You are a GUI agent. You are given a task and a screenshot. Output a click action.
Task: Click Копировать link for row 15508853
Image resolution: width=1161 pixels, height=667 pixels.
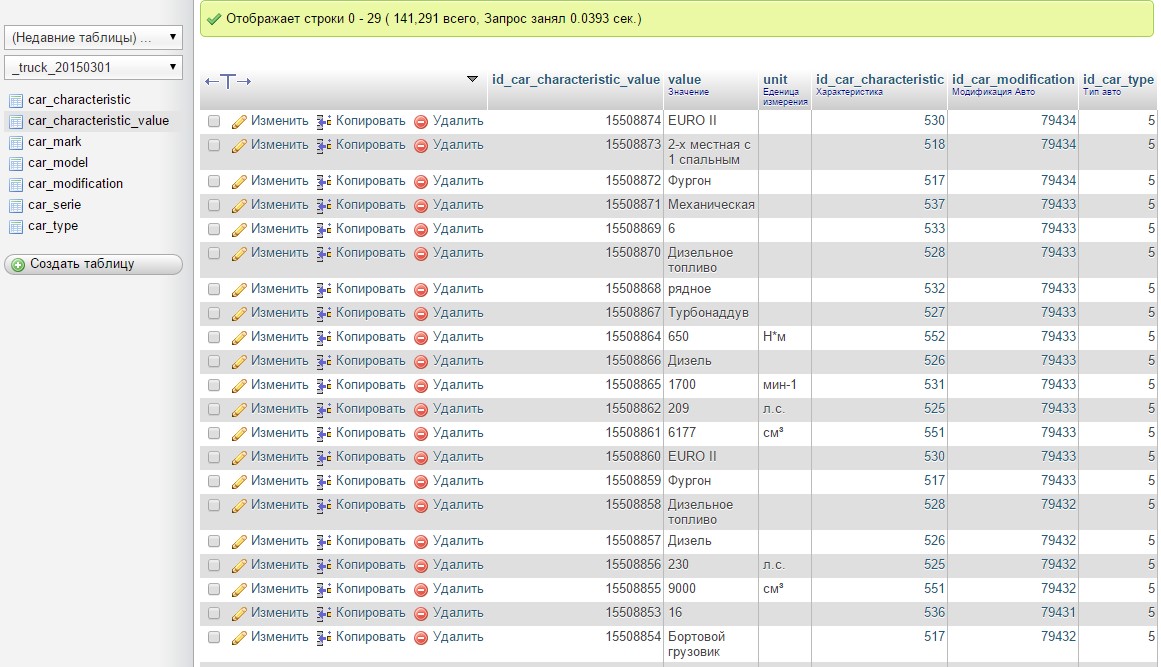[x=370, y=613]
